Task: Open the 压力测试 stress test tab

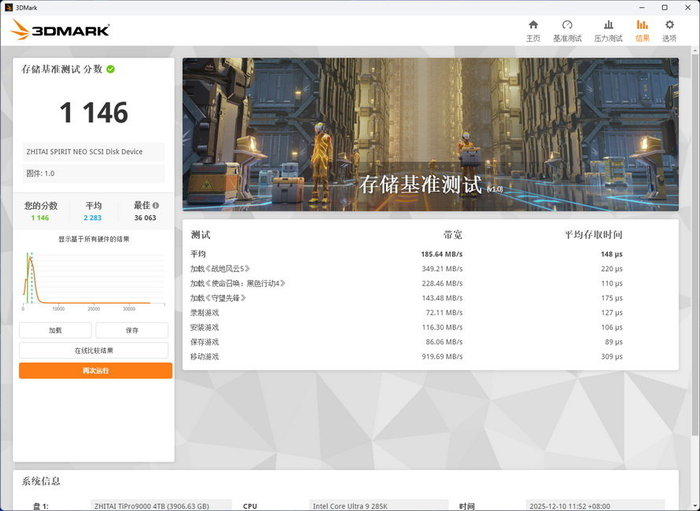Action: (x=608, y=31)
